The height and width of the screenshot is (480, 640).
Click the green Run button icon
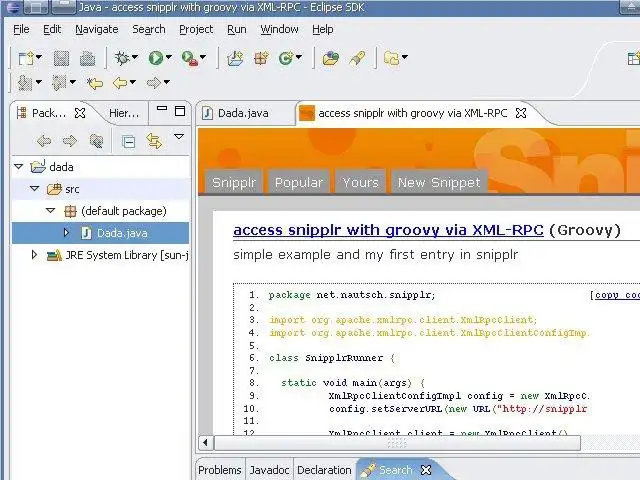click(156, 58)
